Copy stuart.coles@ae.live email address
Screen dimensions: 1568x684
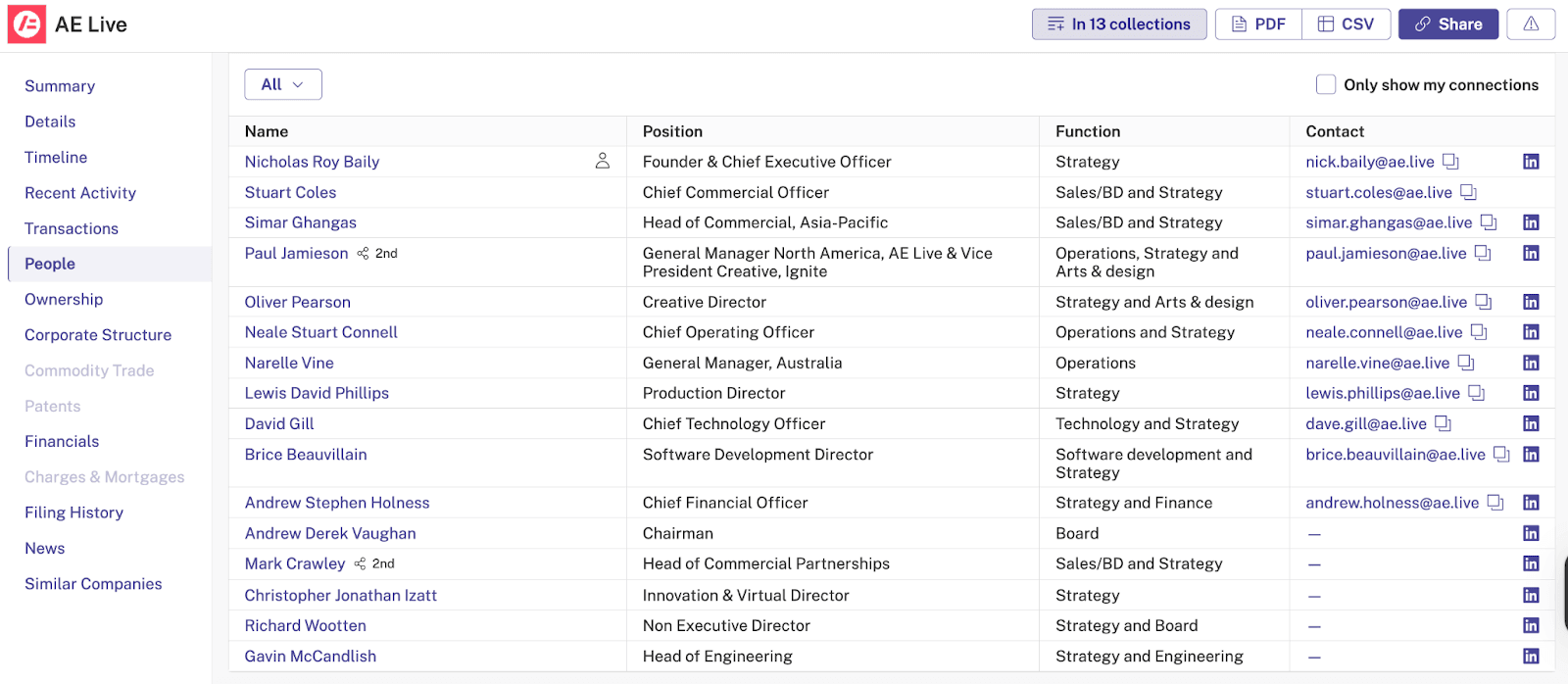(1468, 192)
